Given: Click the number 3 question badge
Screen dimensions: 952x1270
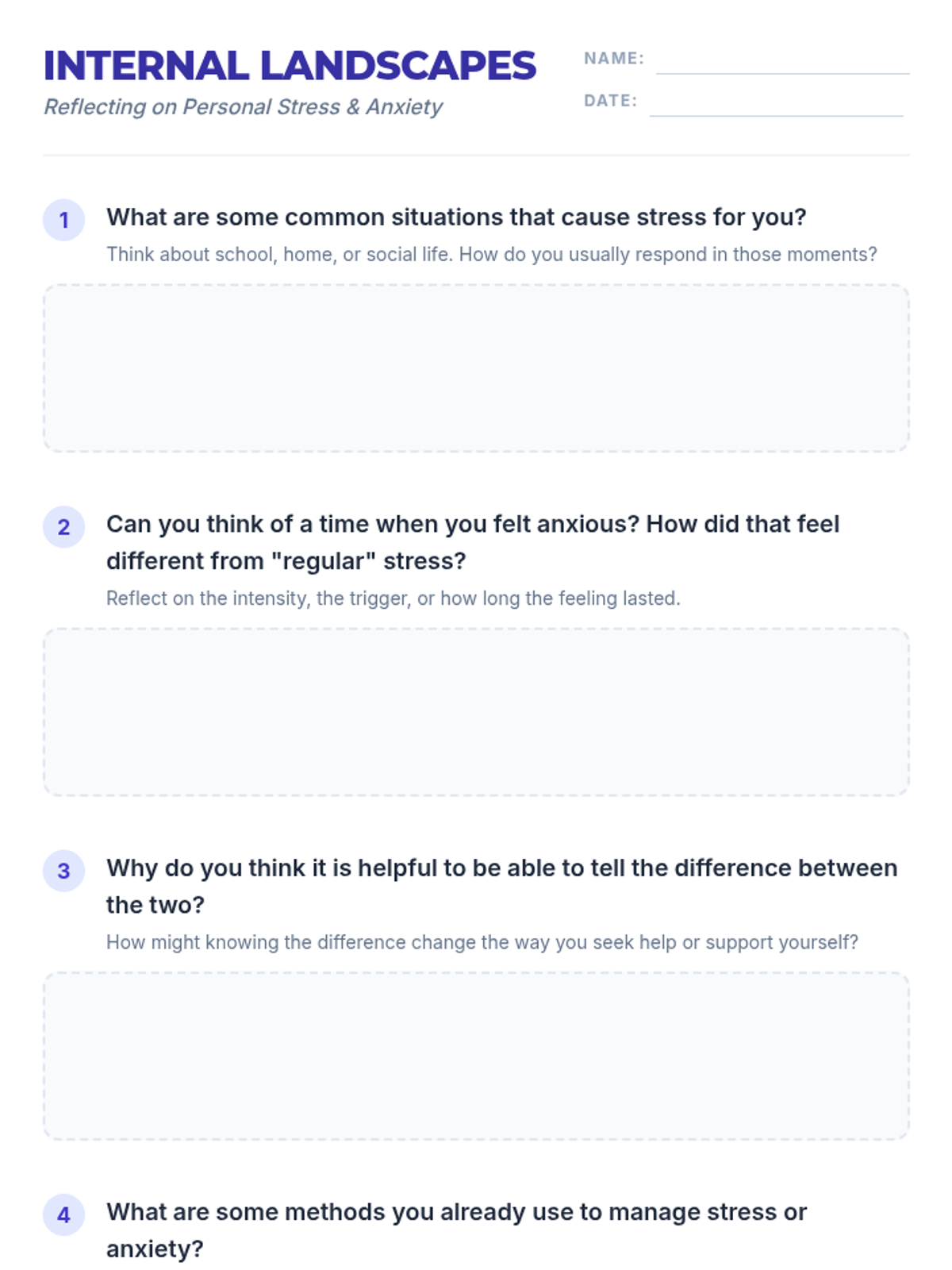Looking at the screenshot, I should (63, 871).
